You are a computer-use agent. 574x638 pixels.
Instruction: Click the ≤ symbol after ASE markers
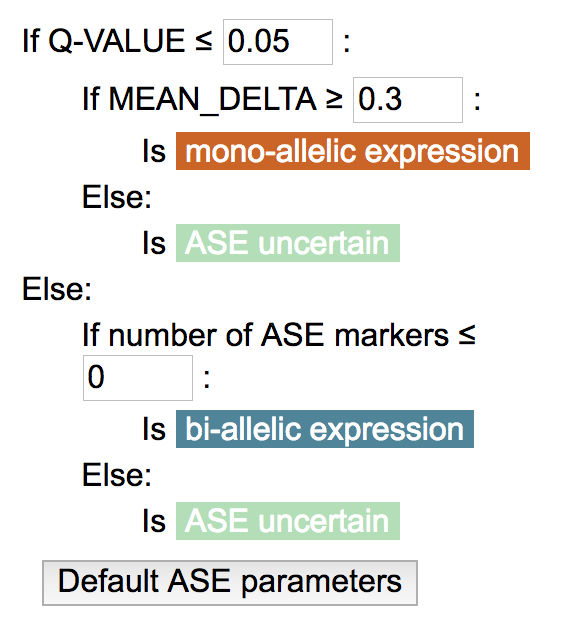point(467,334)
